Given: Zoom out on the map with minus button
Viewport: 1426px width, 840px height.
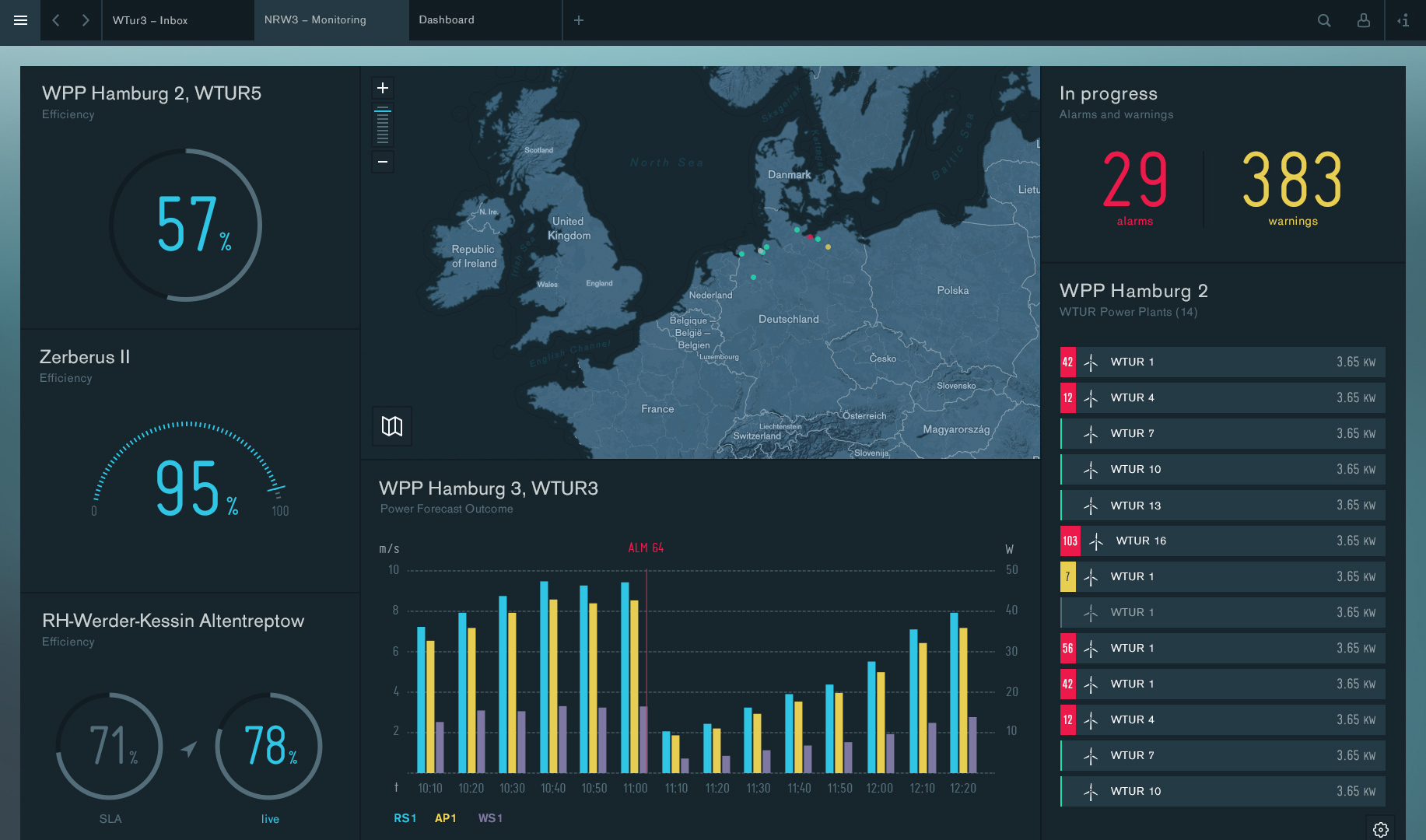Looking at the screenshot, I should point(382,161).
